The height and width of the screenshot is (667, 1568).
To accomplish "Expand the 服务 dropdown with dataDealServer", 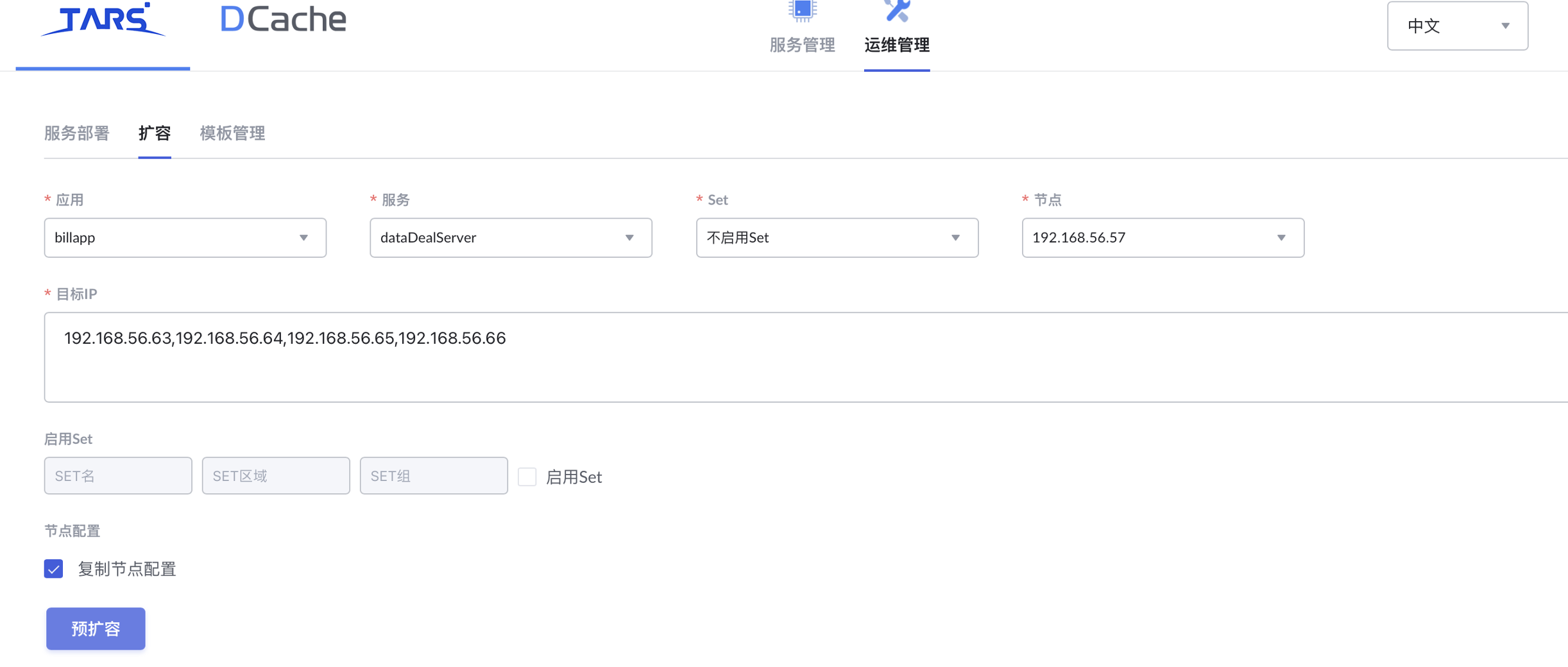I will click(510, 237).
